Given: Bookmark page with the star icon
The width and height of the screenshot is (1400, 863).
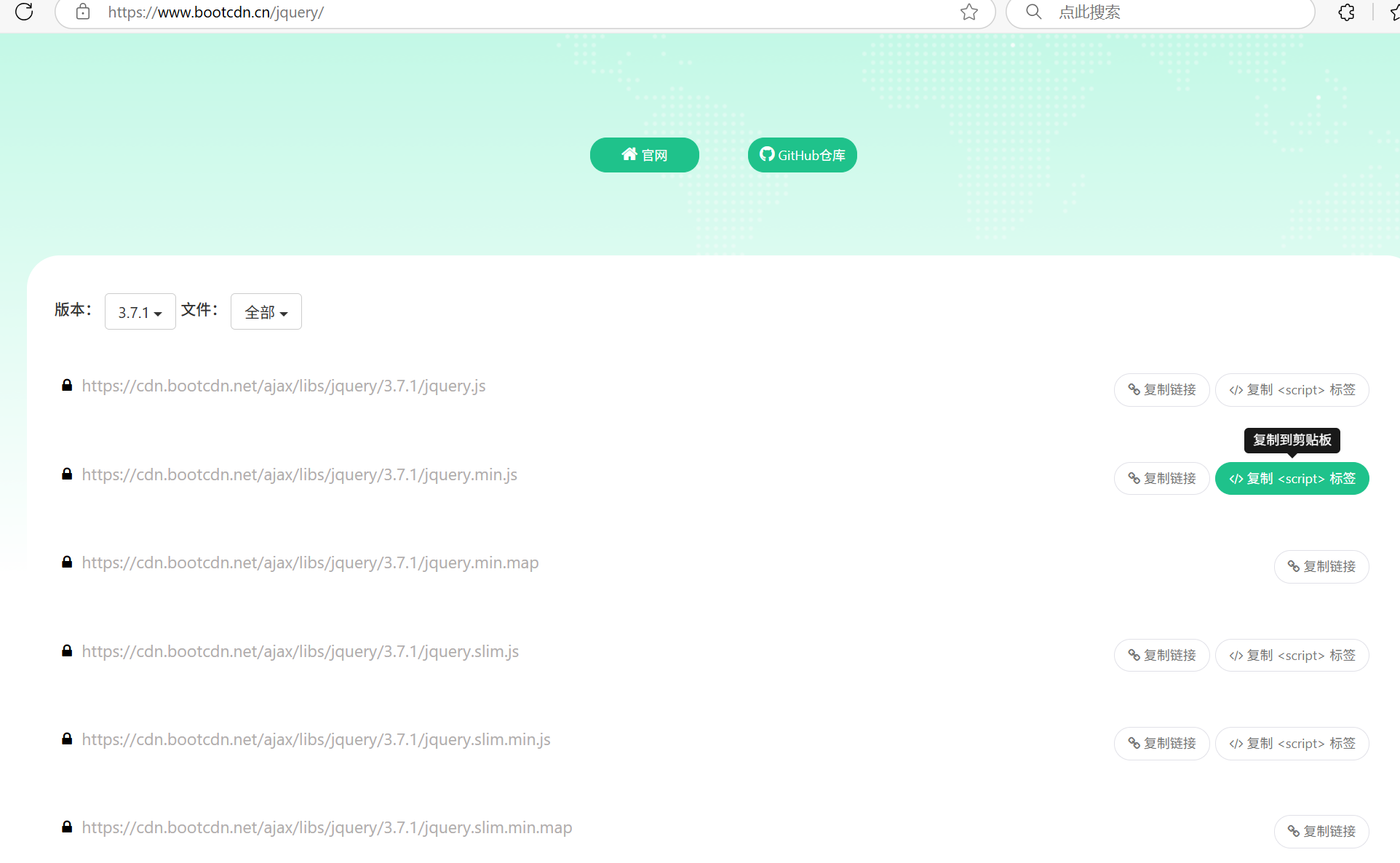Looking at the screenshot, I should pyautogui.click(x=969, y=12).
